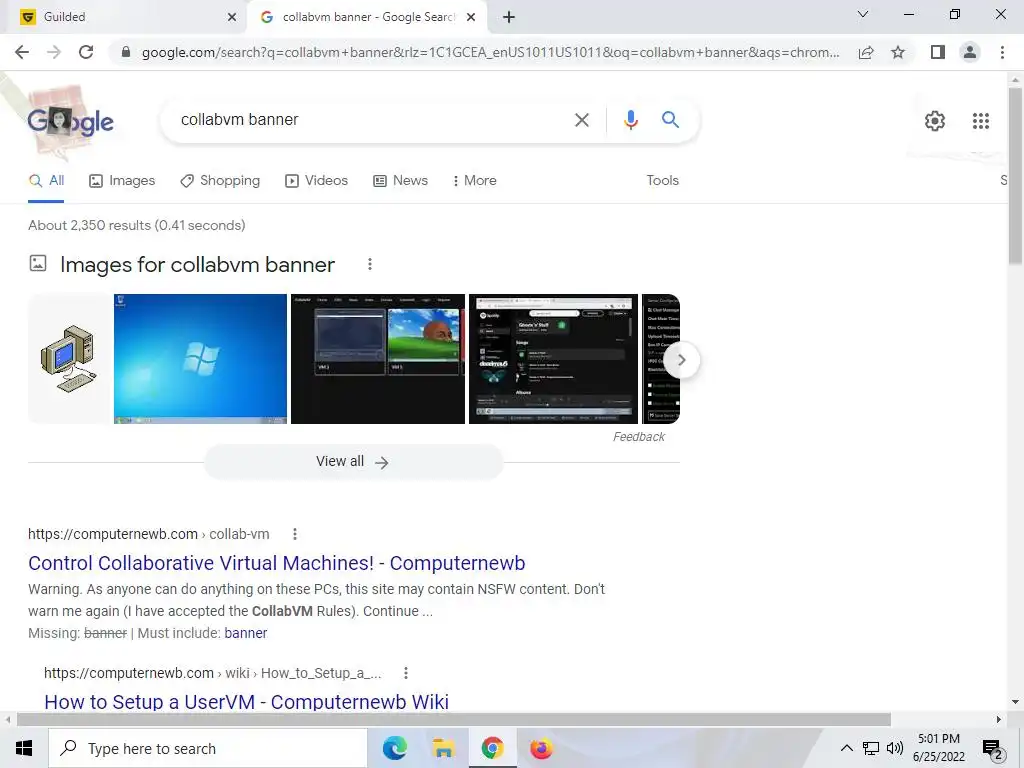
Task: Open the notification center
Action: 993,749
